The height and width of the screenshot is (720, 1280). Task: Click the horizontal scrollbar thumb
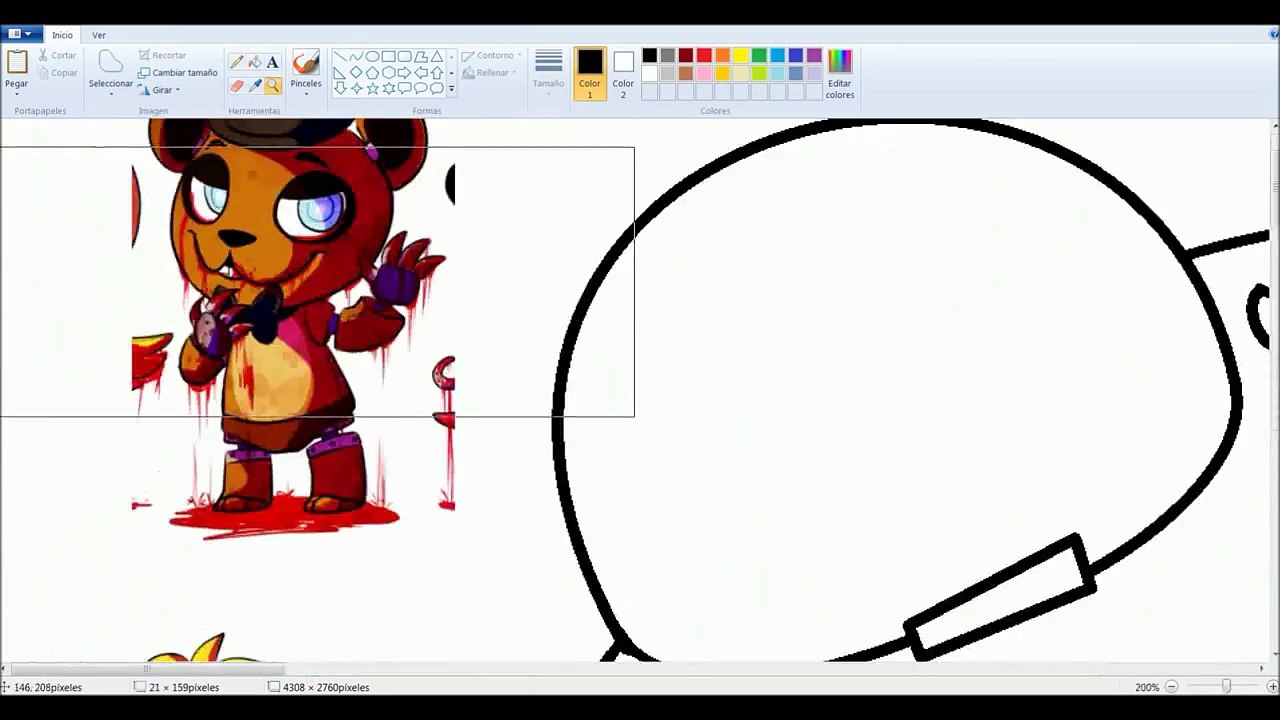coord(148,669)
